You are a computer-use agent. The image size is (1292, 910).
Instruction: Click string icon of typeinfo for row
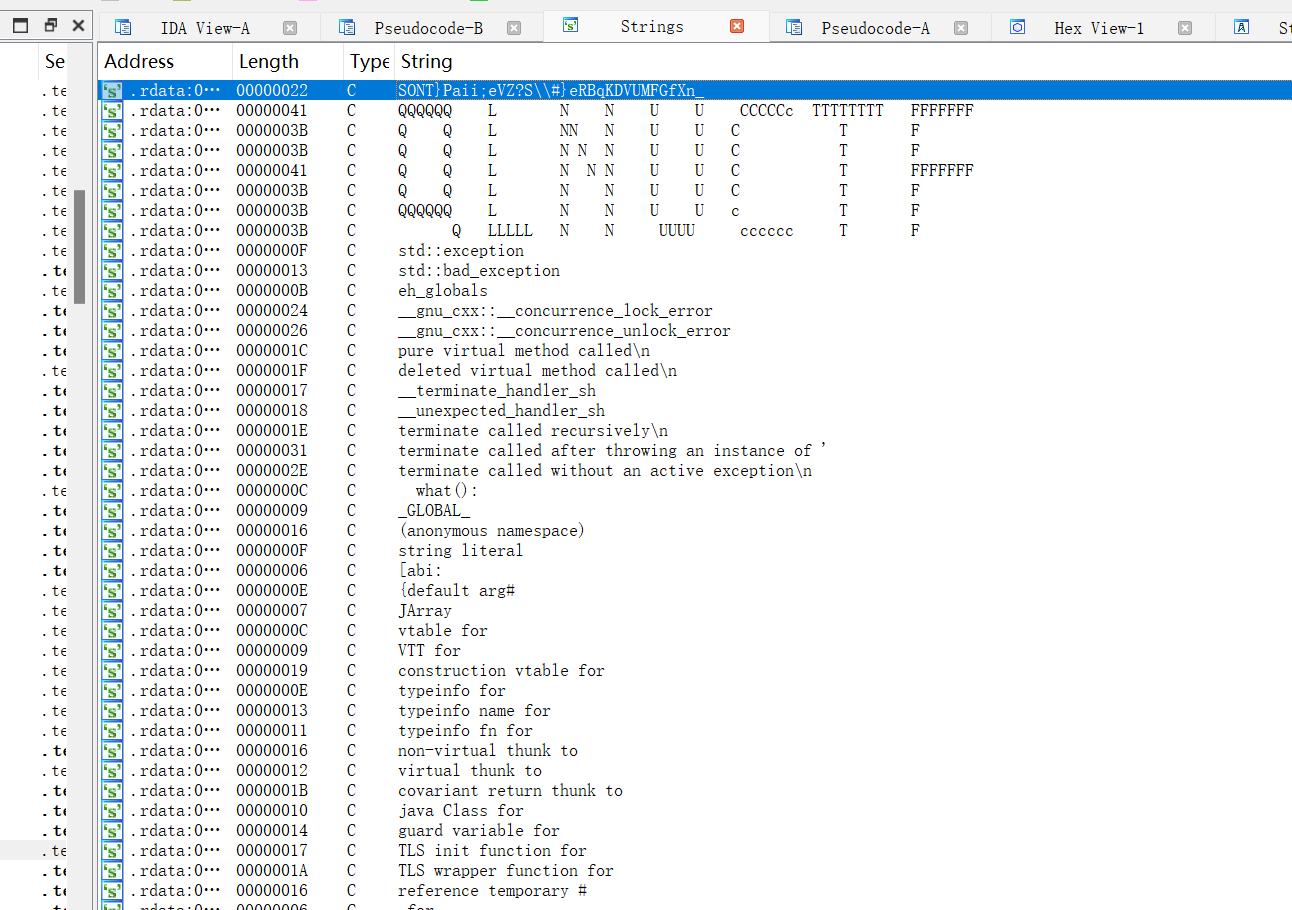pos(113,691)
